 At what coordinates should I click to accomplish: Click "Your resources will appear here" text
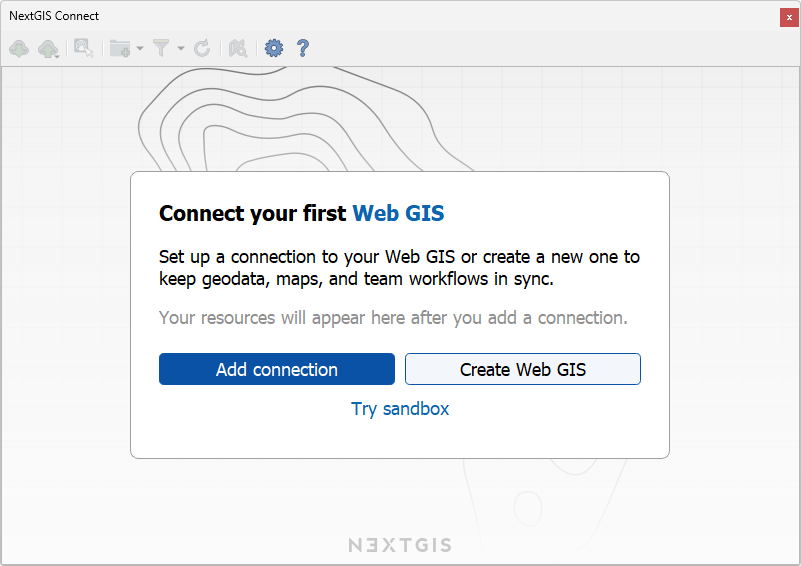pyautogui.click(x=393, y=318)
